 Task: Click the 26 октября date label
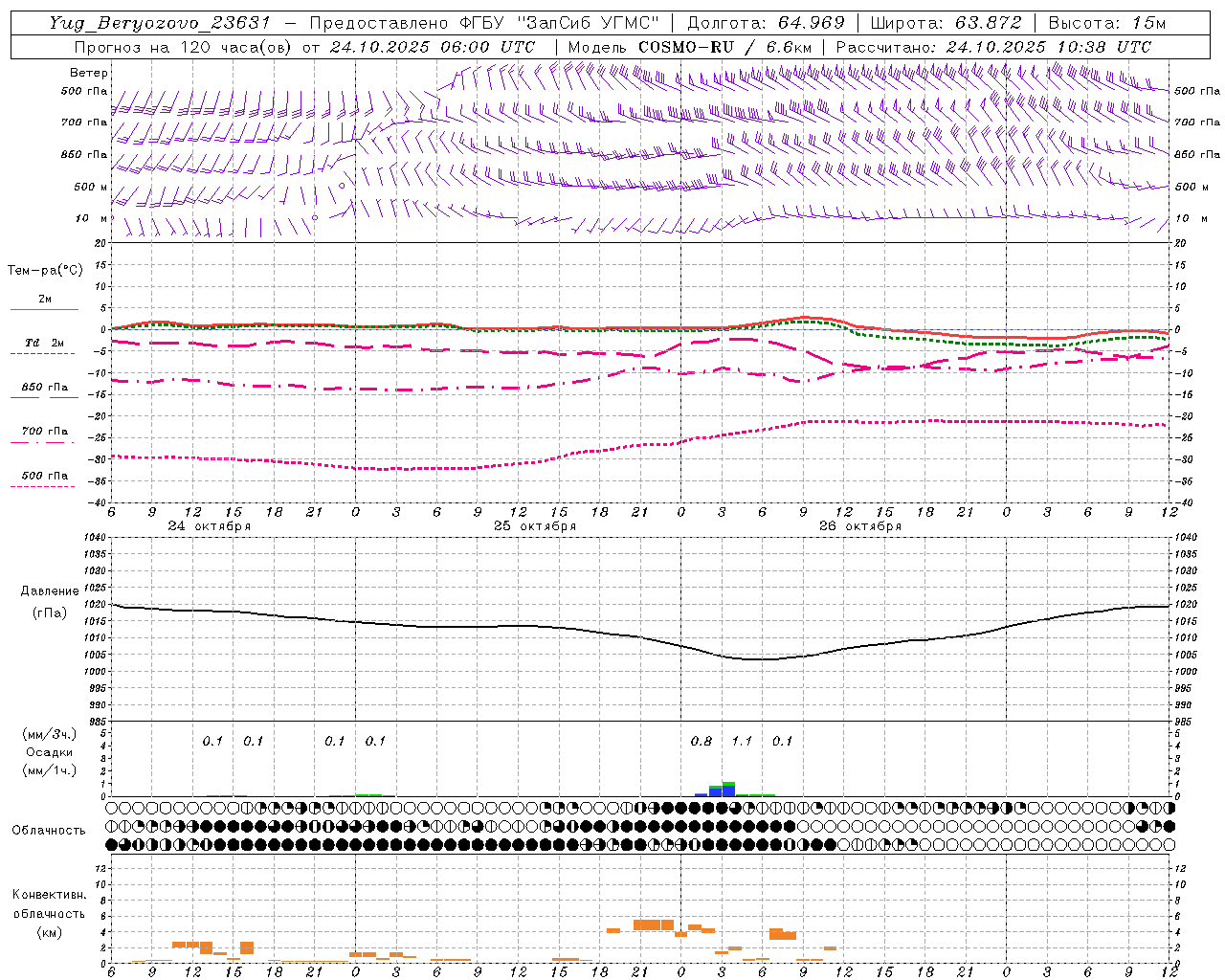(860, 526)
